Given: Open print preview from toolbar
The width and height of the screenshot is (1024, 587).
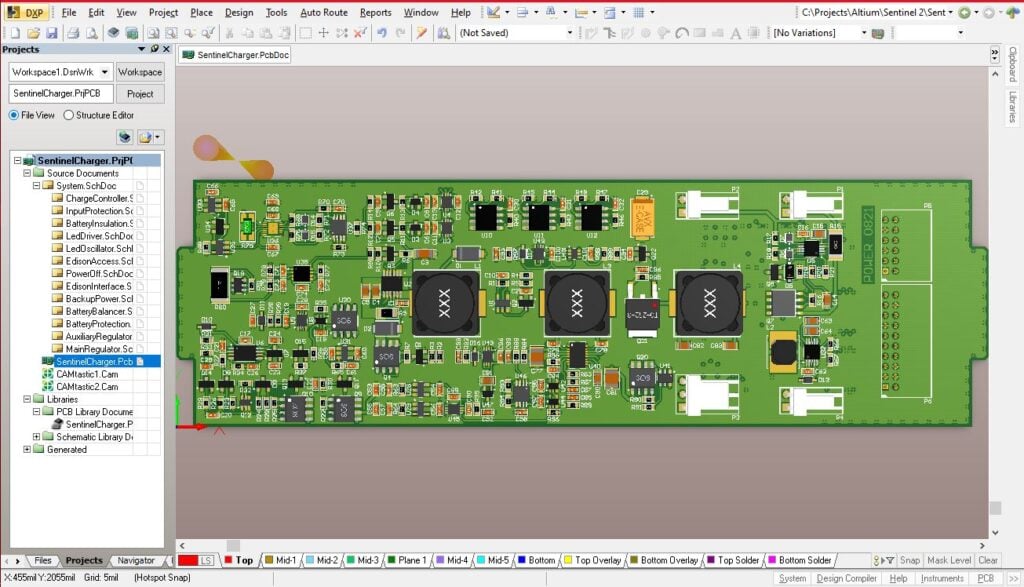Looking at the screenshot, I should point(91,33).
